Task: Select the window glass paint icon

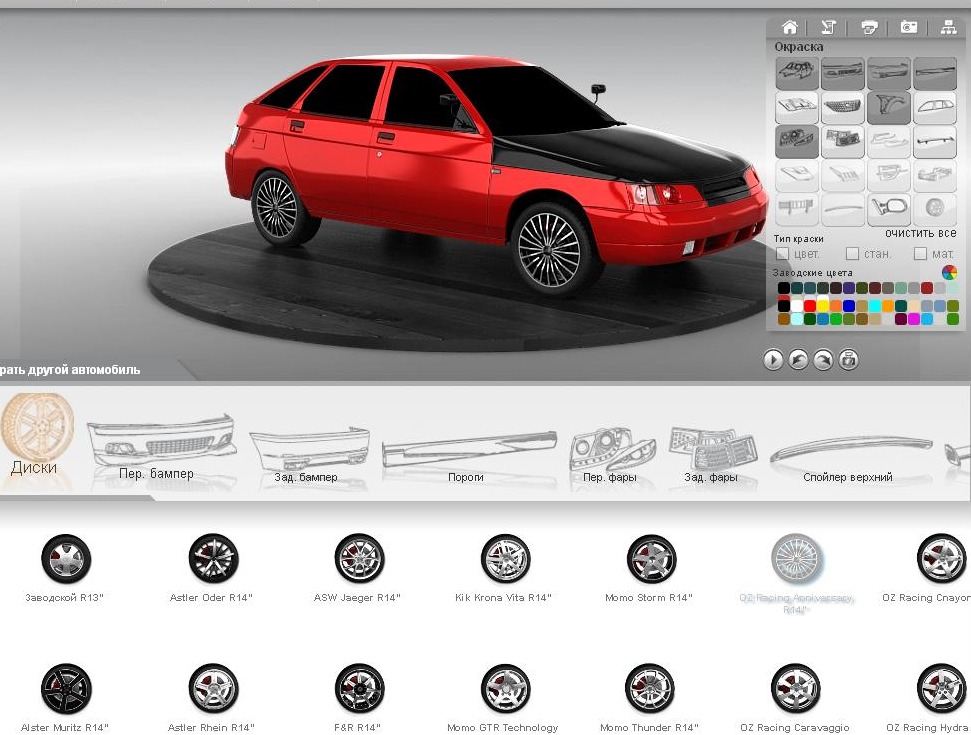Action: coord(934,108)
